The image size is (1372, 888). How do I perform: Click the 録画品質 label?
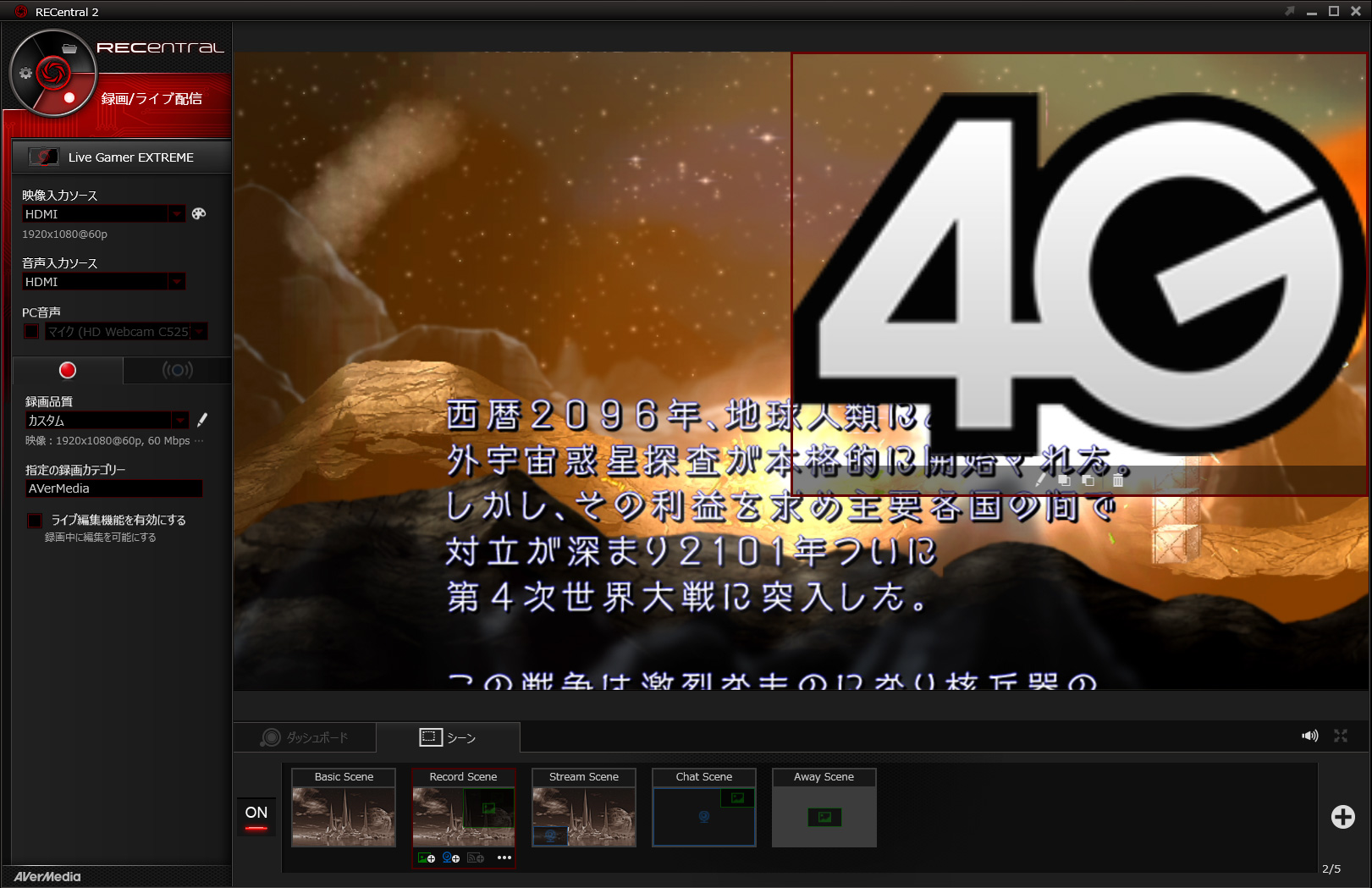[49, 401]
